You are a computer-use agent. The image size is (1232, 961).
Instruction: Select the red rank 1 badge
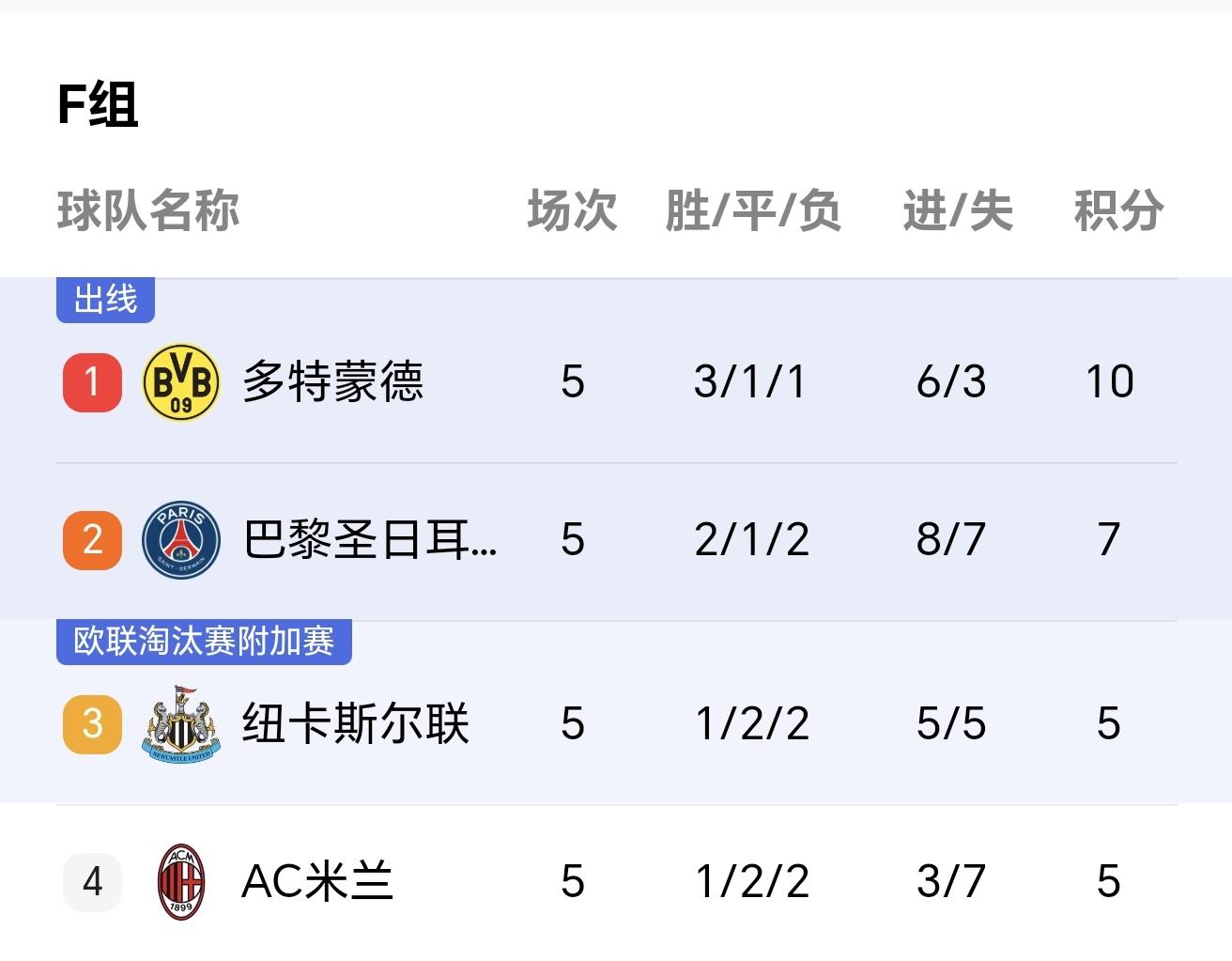point(91,382)
